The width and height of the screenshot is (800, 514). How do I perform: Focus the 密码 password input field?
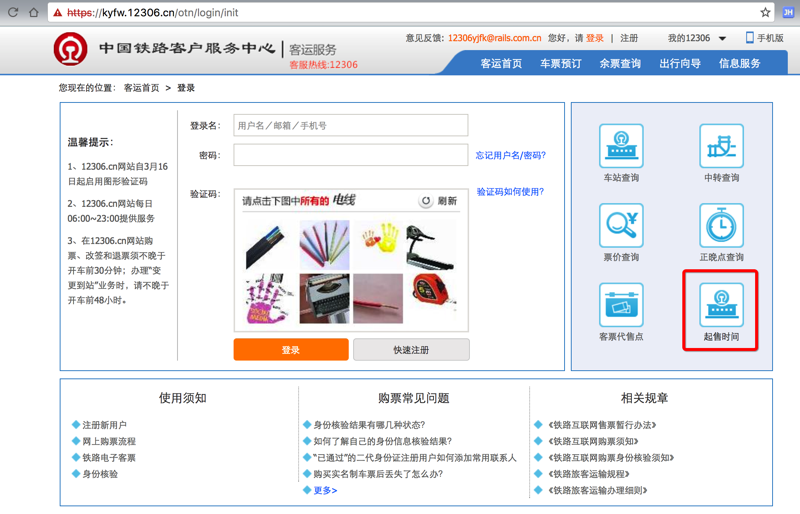tap(351, 155)
